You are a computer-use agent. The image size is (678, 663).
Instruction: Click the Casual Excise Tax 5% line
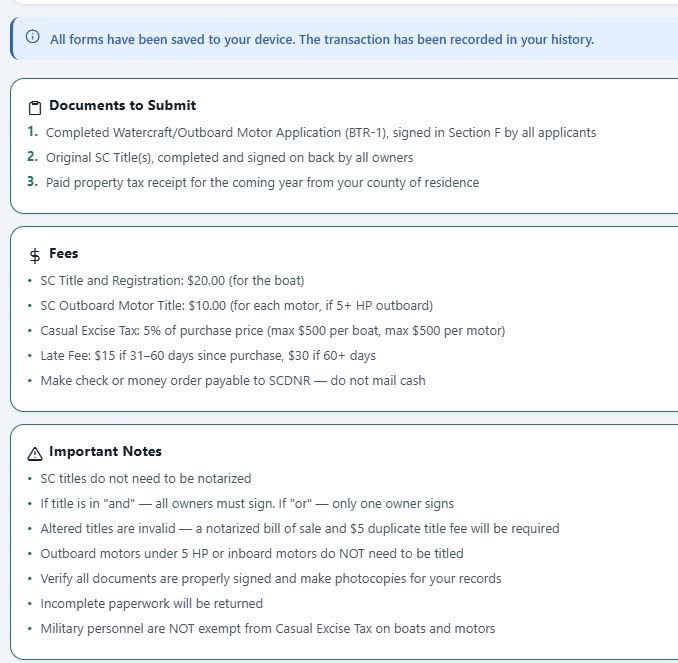tap(272, 331)
